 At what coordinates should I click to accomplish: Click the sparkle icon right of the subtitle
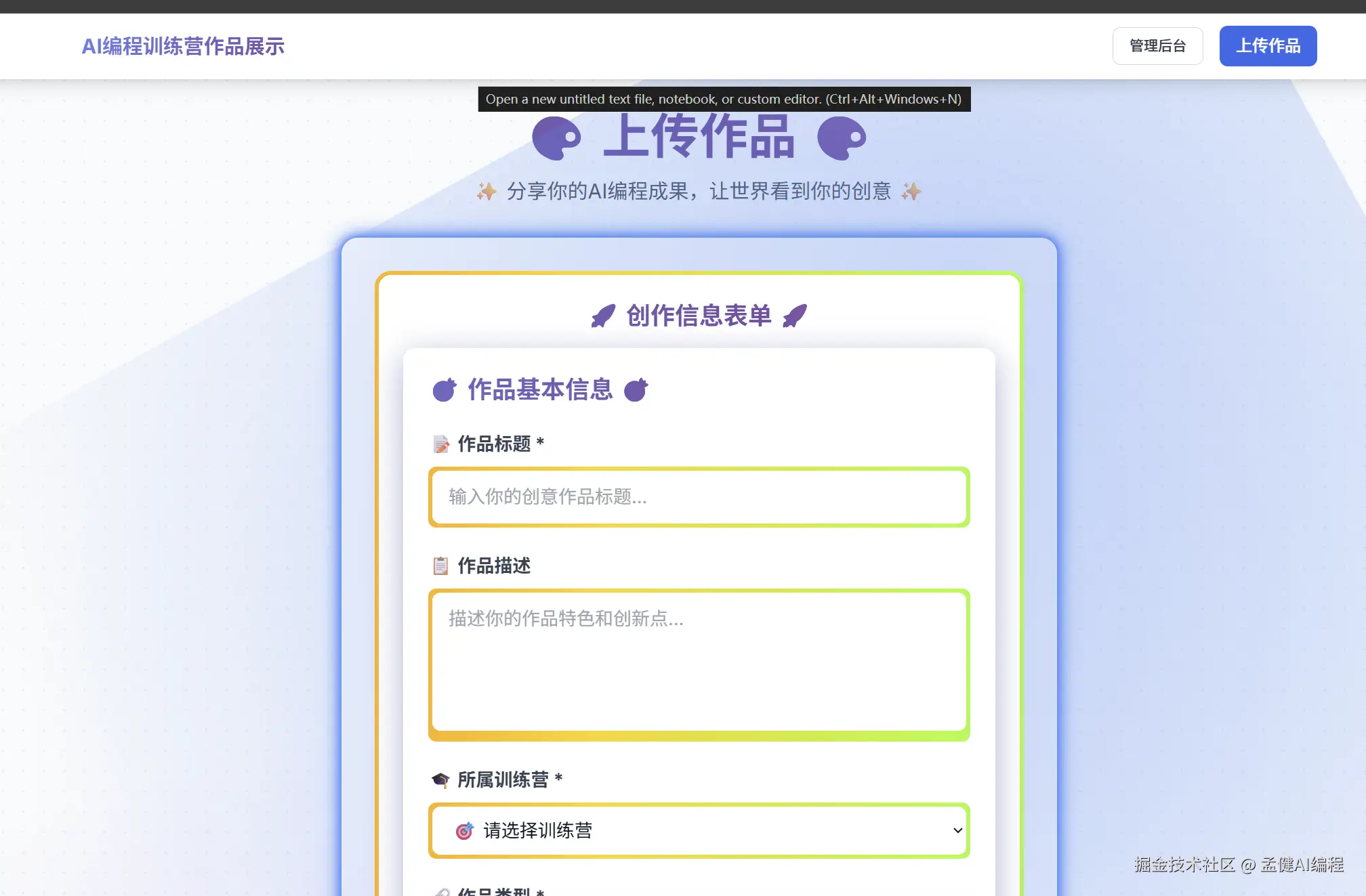911,192
